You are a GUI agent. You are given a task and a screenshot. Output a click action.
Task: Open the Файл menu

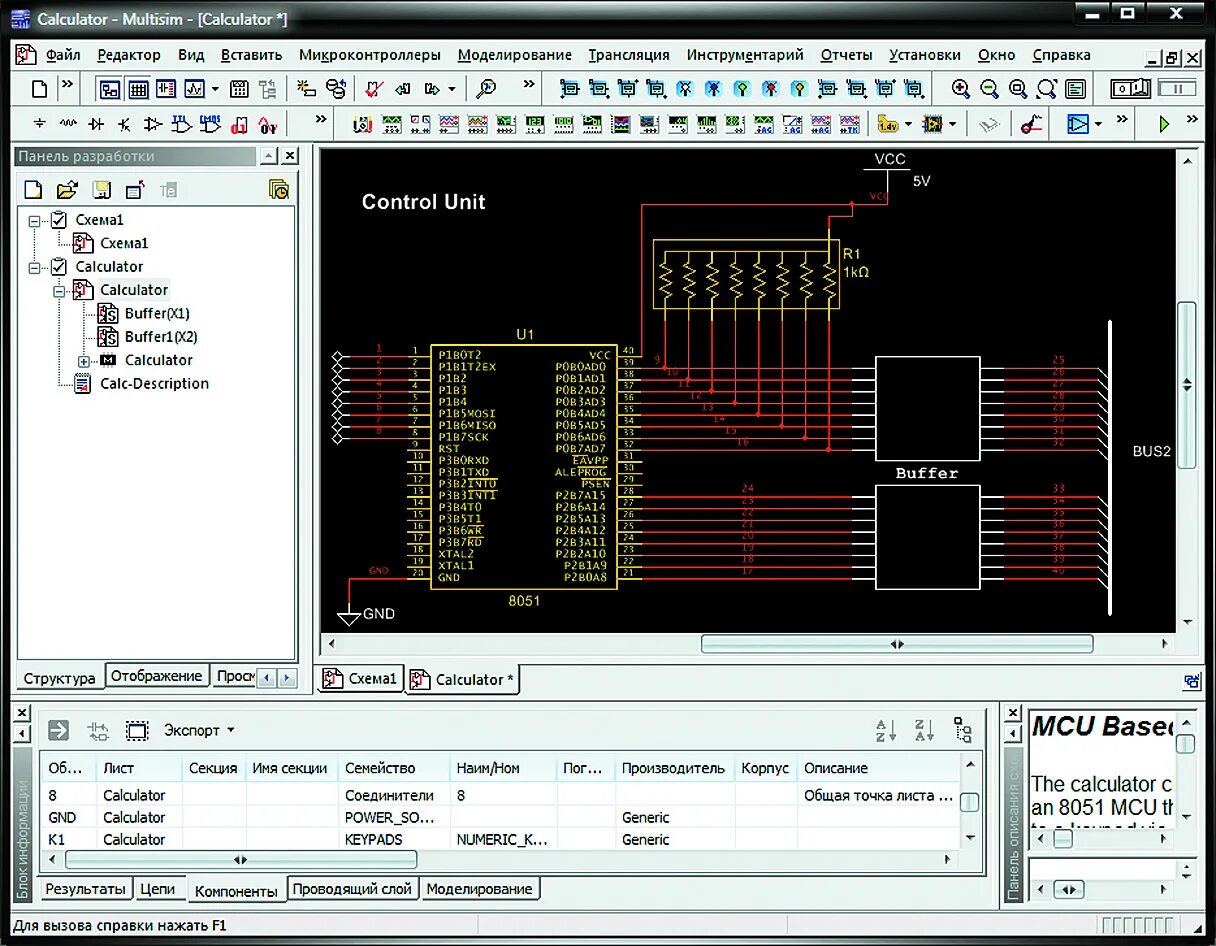tap(63, 55)
